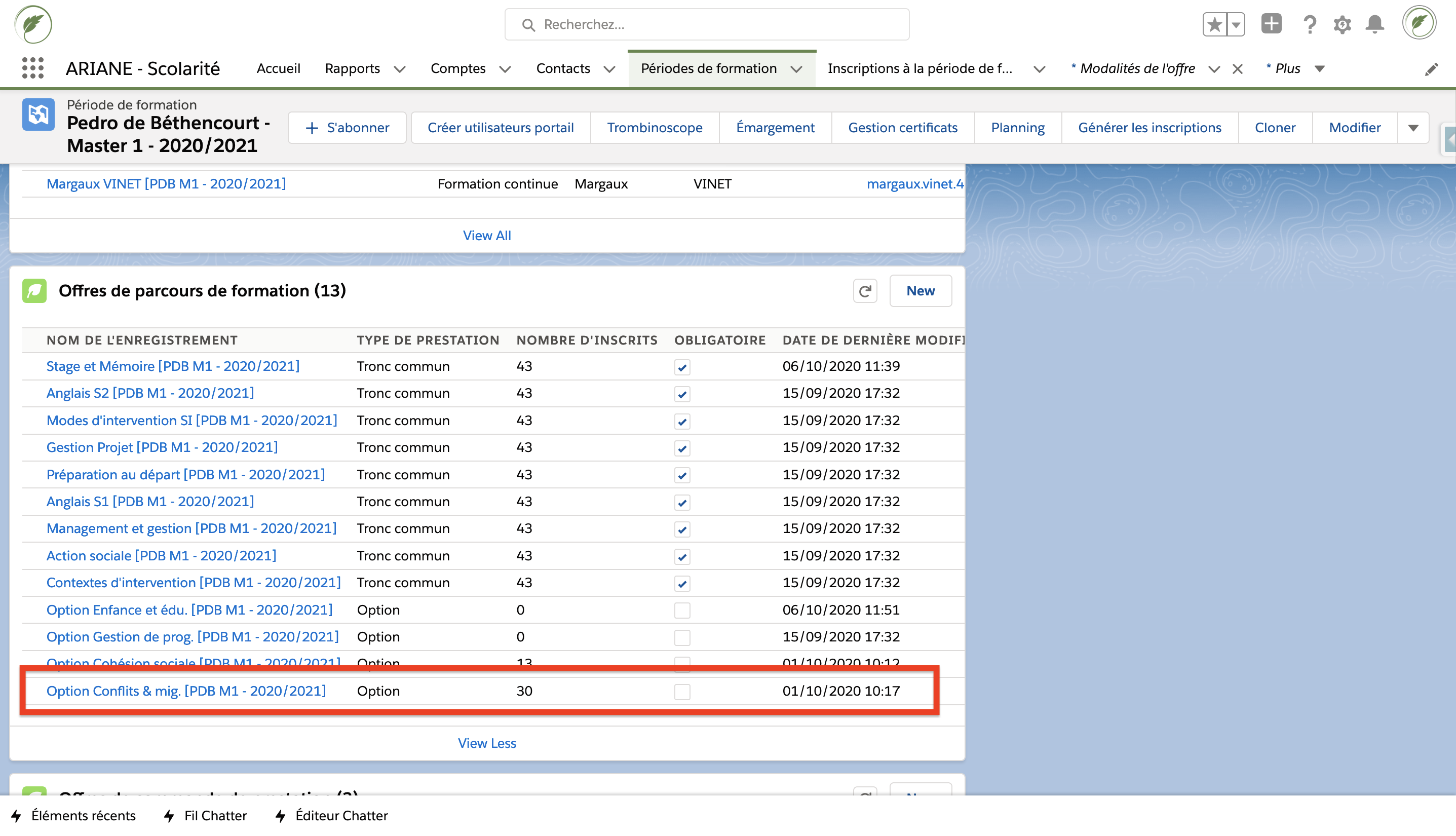Click the Recherchez search field
Image resolution: width=1456 pixels, height=836 pixels.
(706, 24)
